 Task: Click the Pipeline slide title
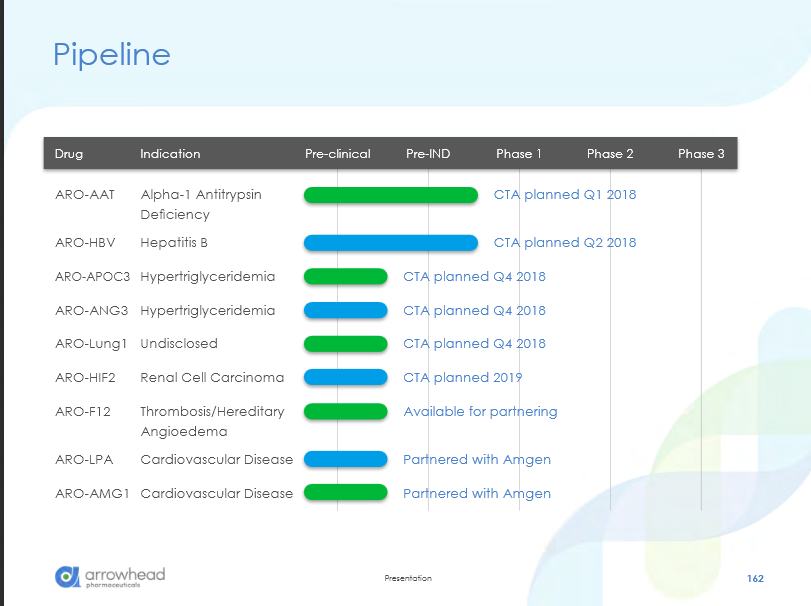point(111,54)
